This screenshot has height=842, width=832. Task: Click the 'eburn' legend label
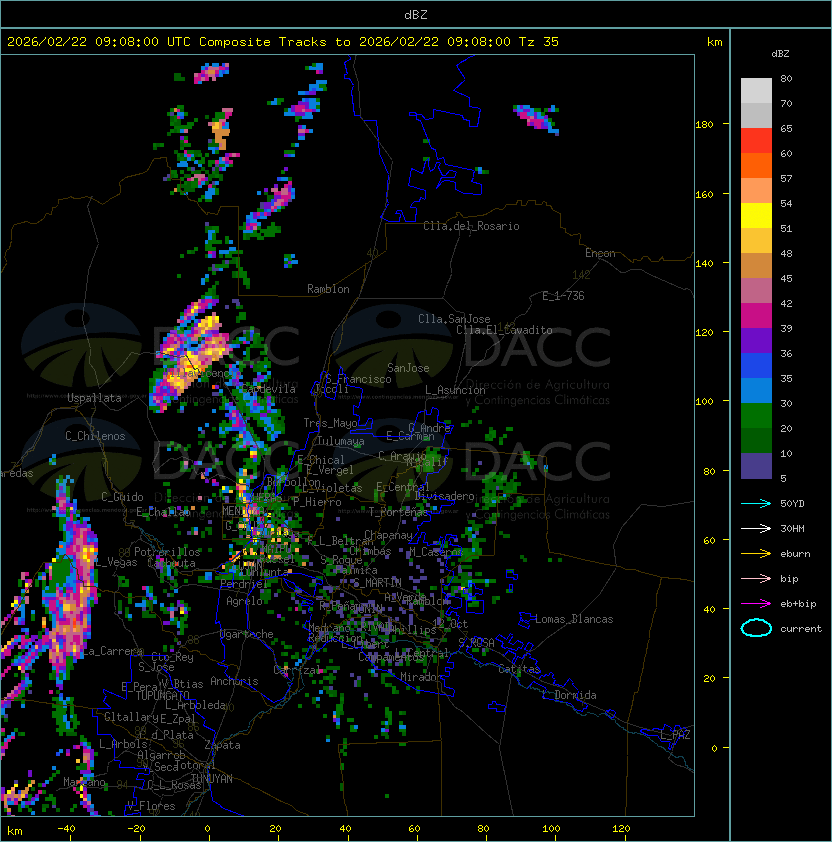click(795, 554)
